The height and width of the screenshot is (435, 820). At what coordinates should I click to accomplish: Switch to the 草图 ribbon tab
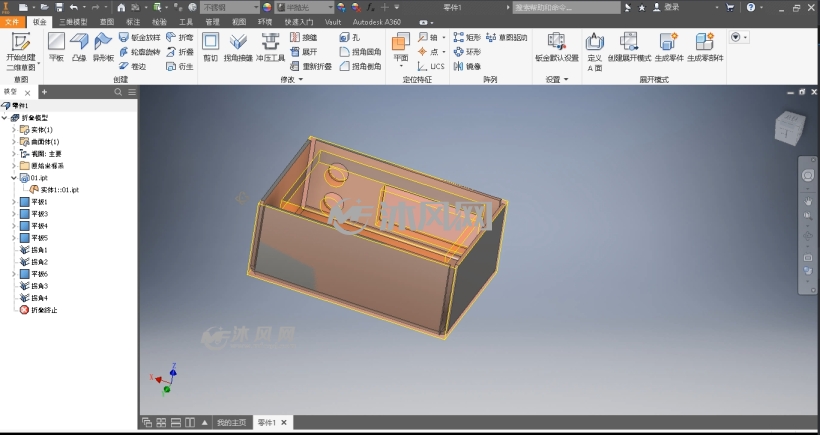pos(107,22)
